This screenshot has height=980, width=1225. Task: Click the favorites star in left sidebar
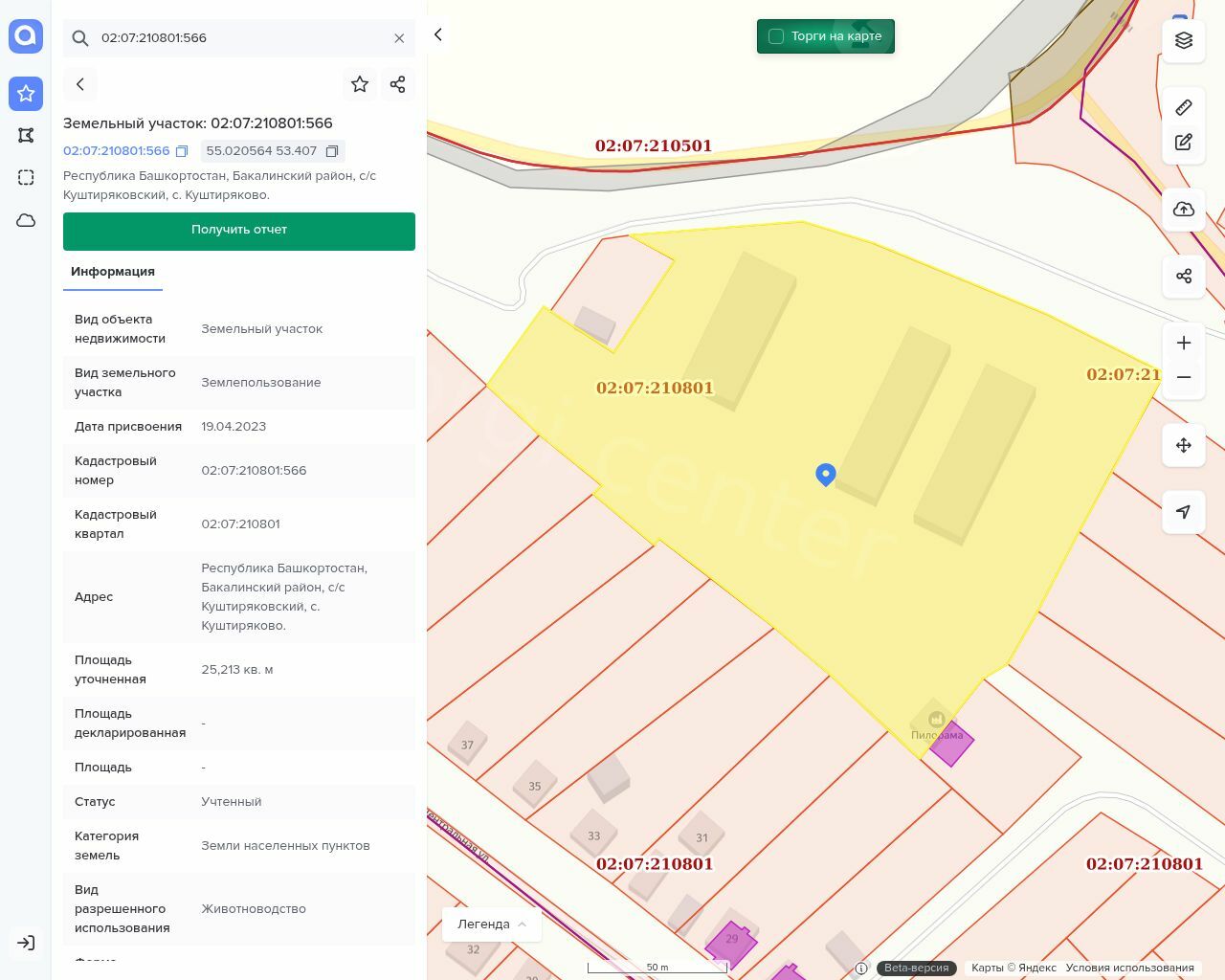26,93
